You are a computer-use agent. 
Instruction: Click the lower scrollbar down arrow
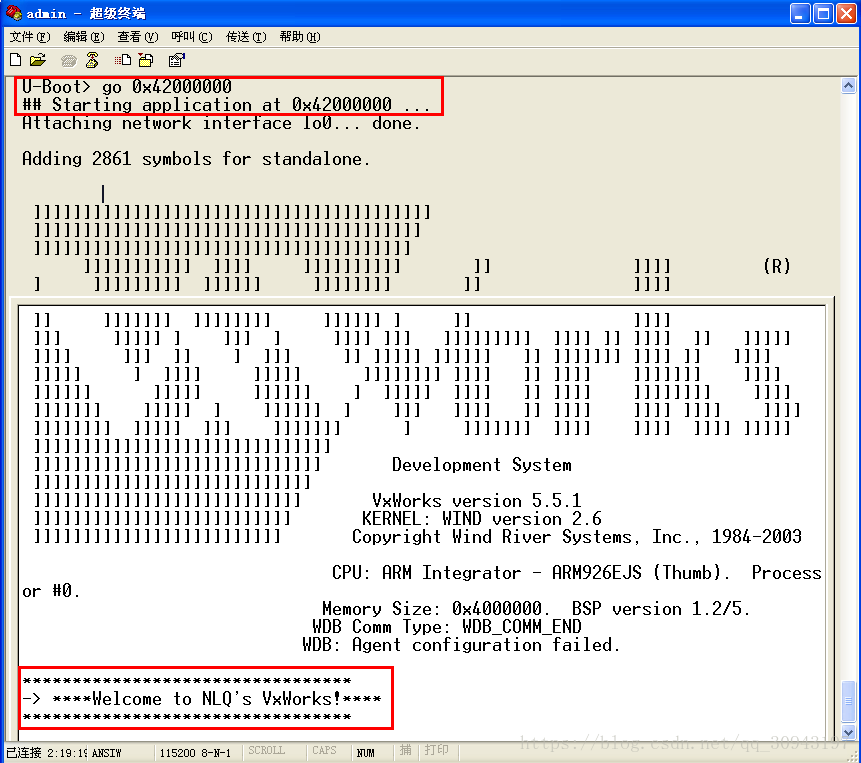[x=848, y=732]
